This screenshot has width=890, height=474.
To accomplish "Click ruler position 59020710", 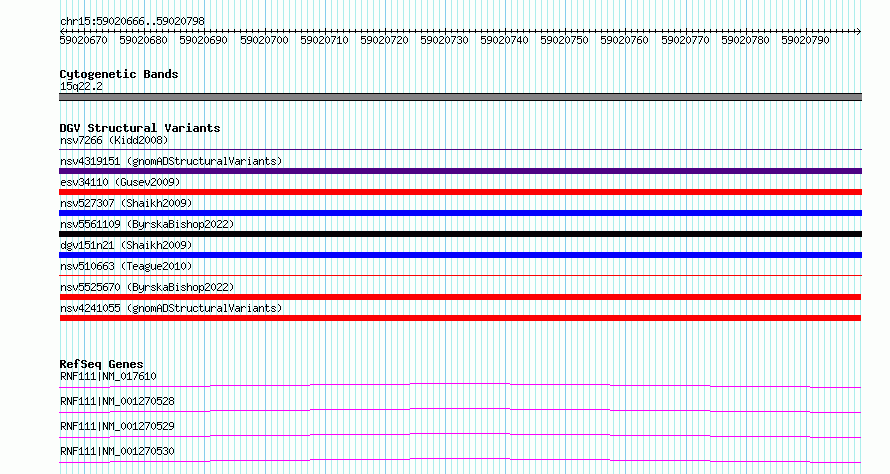I will (325, 40).
